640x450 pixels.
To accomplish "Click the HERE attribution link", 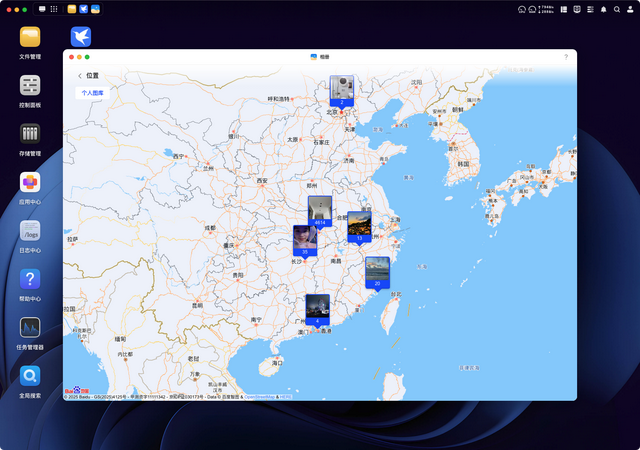I will point(286,397).
